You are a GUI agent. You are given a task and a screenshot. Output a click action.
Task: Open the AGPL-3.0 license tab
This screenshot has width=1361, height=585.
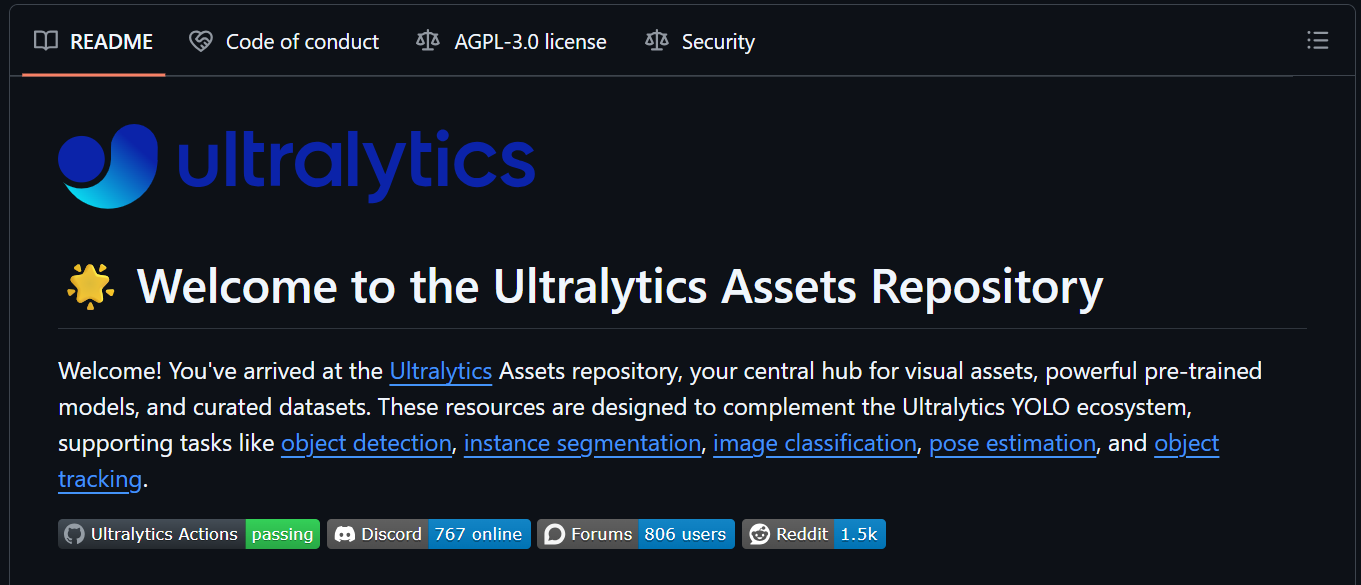[x=511, y=42]
